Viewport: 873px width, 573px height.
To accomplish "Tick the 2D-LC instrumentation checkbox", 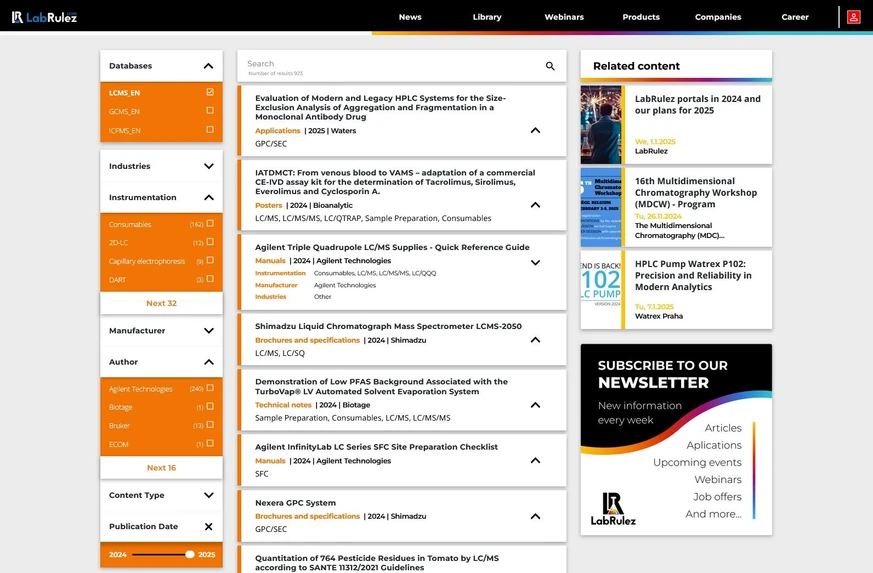I will pos(210,242).
